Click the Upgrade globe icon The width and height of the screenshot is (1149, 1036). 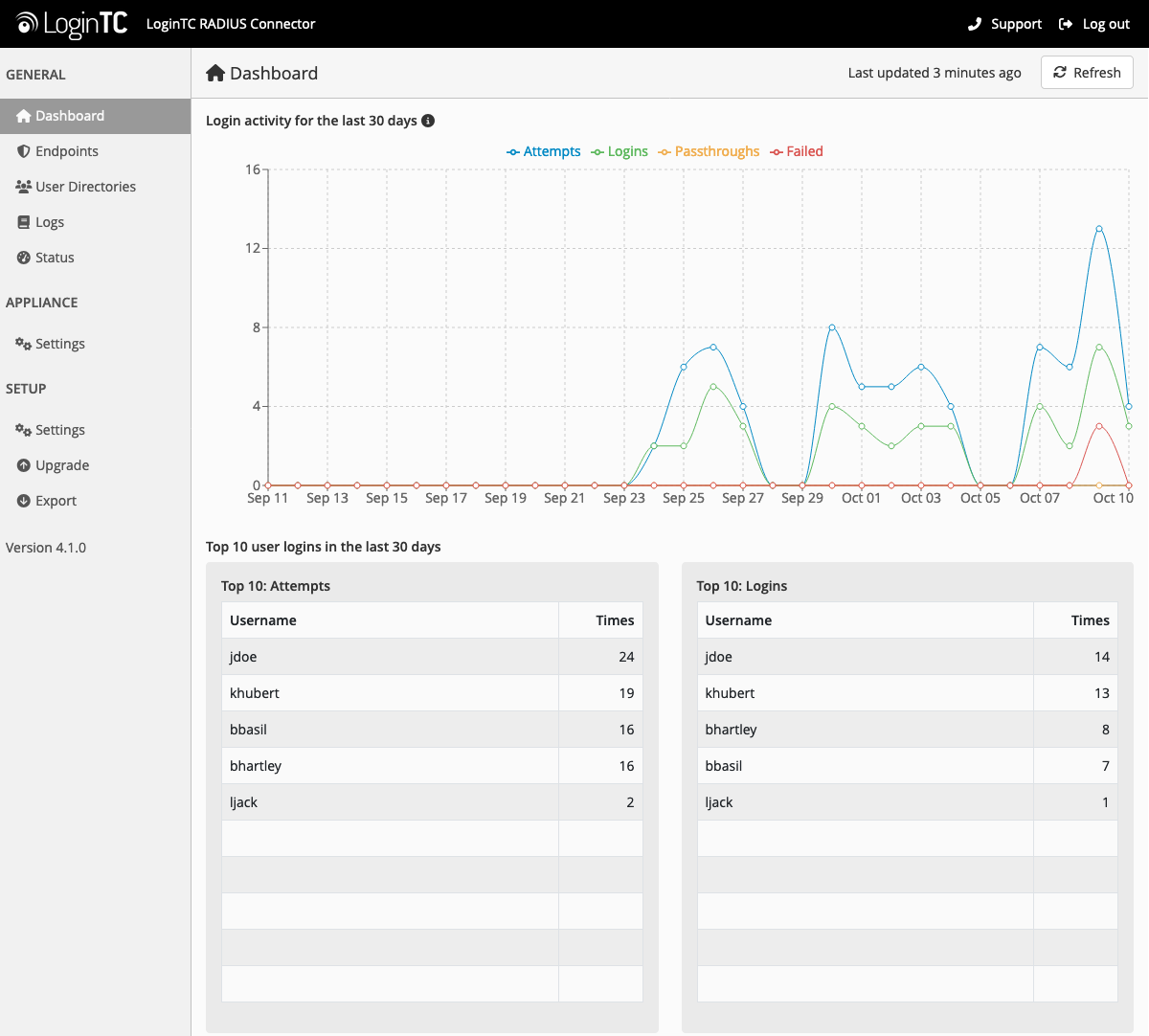click(21, 464)
